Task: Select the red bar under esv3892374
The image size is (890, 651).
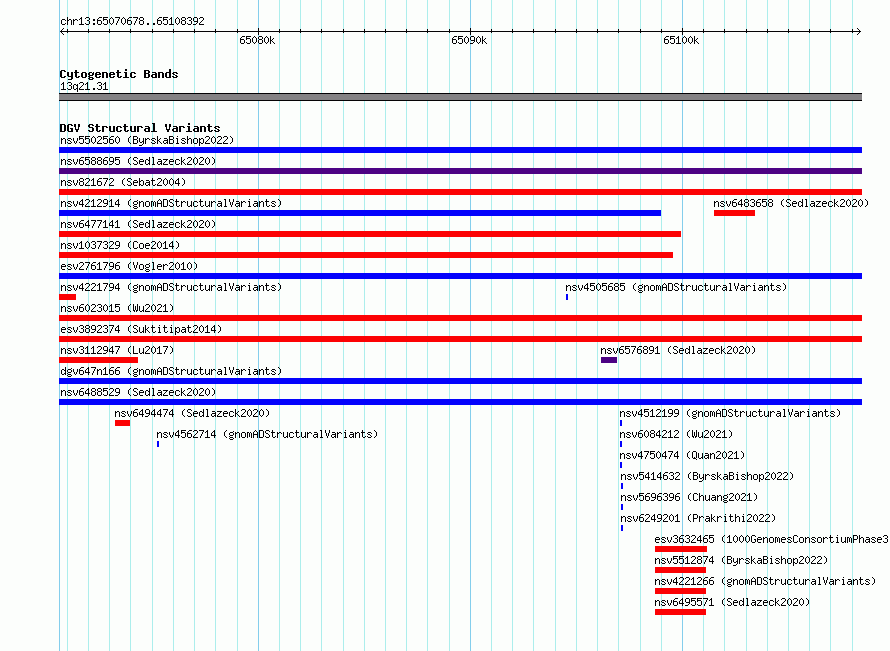Action: click(460, 339)
